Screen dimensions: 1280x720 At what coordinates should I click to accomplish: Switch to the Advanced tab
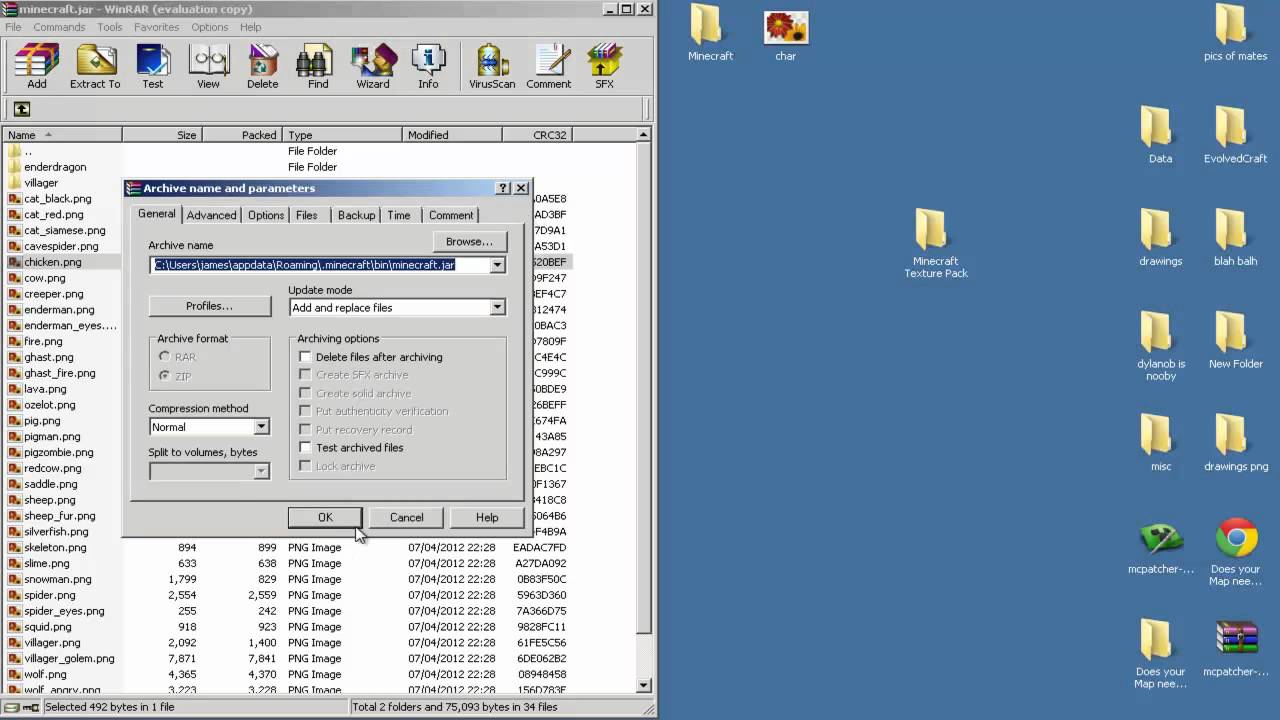click(211, 215)
